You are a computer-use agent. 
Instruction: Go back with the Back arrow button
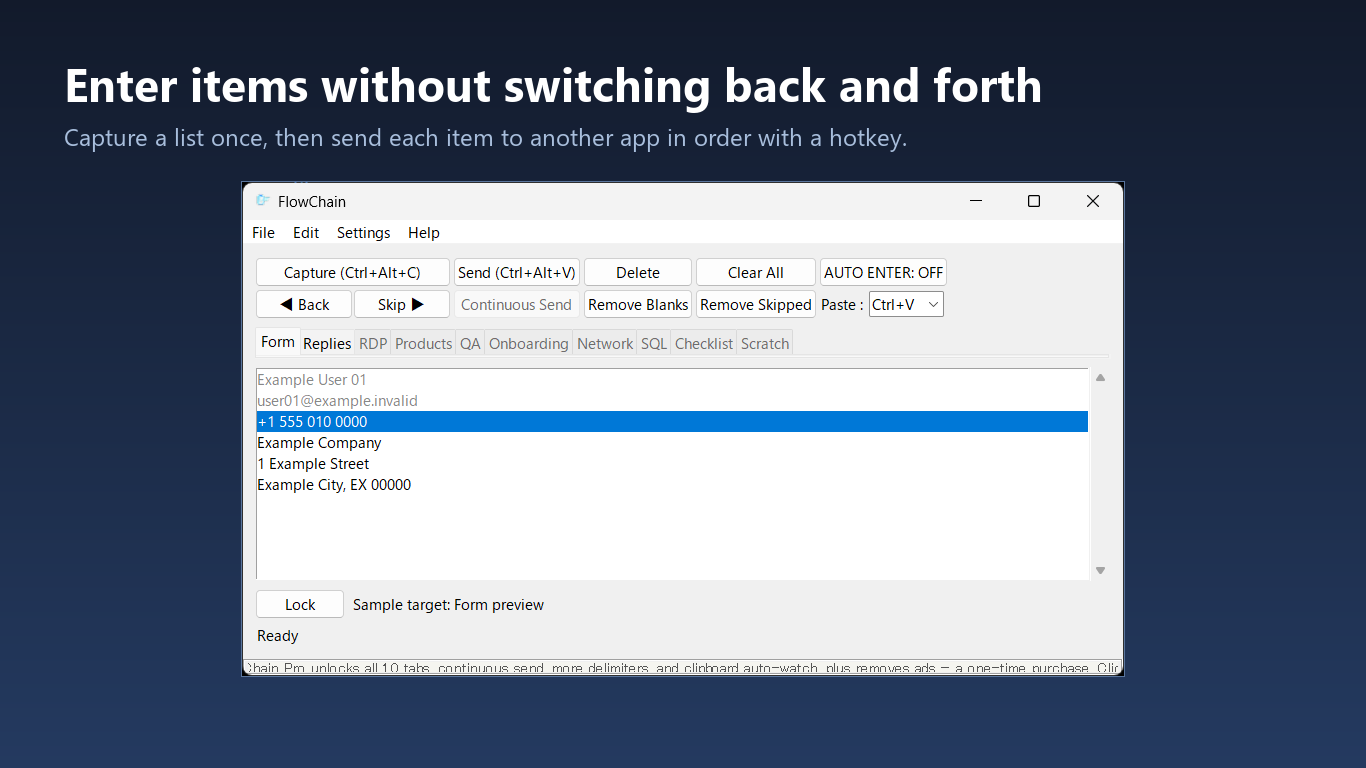tap(304, 305)
